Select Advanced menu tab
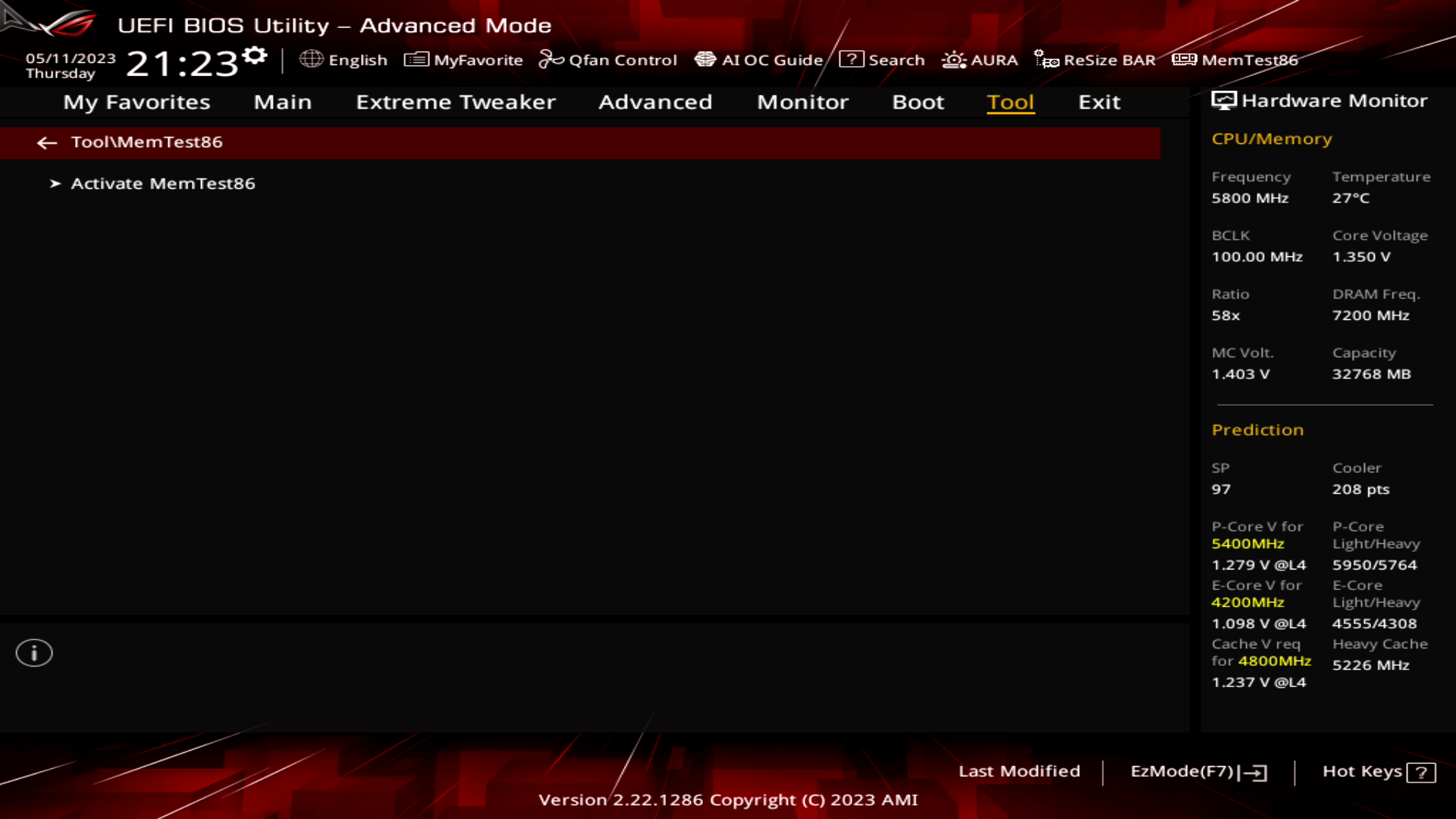Image resolution: width=1456 pixels, height=819 pixels. click(x=655, y=101)
